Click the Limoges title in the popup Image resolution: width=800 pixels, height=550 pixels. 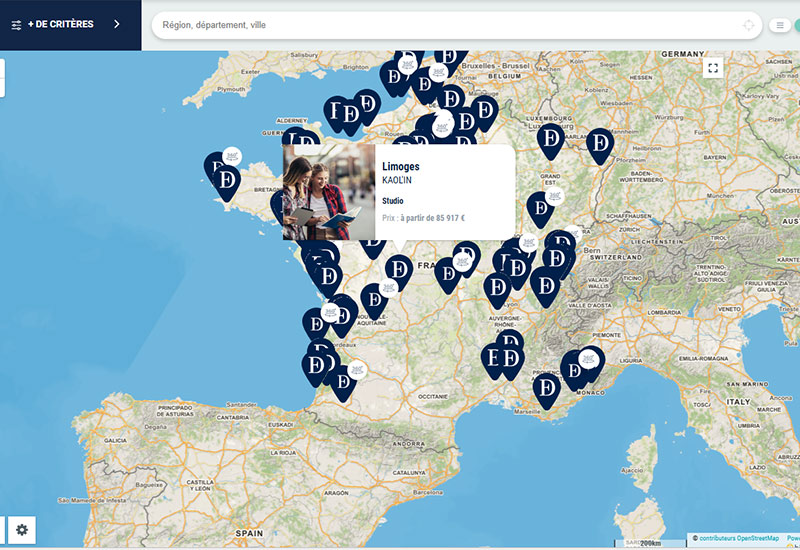coord(401,166)
